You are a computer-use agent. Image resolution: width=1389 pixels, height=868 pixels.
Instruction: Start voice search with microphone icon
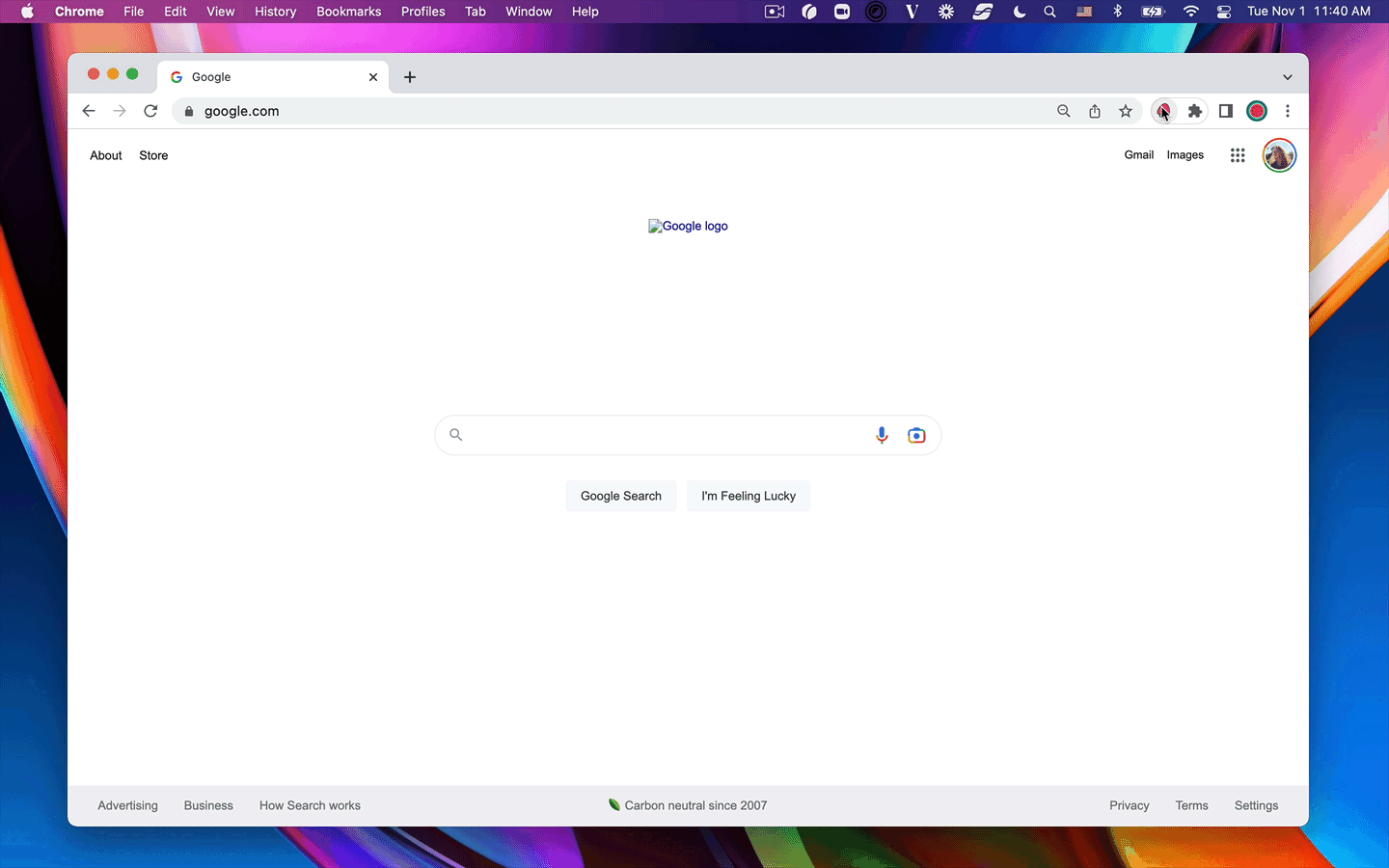tap(882, 435)
